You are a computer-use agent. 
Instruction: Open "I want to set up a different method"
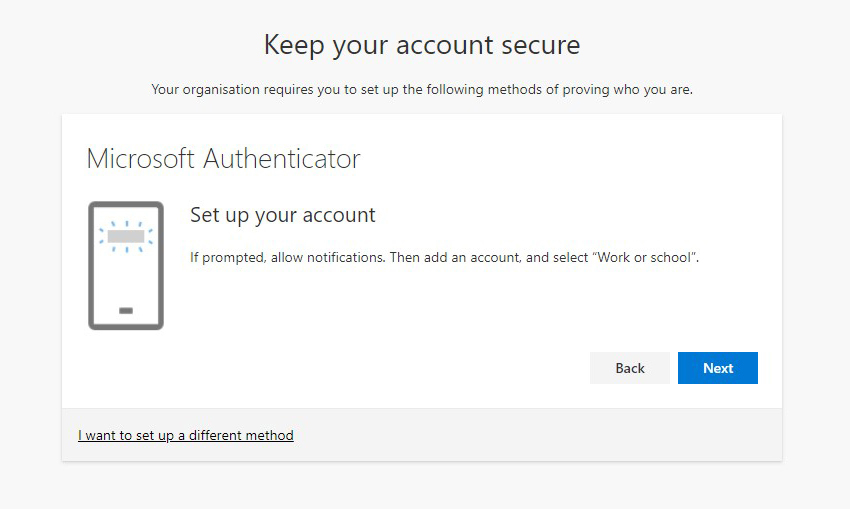point(186,436)
